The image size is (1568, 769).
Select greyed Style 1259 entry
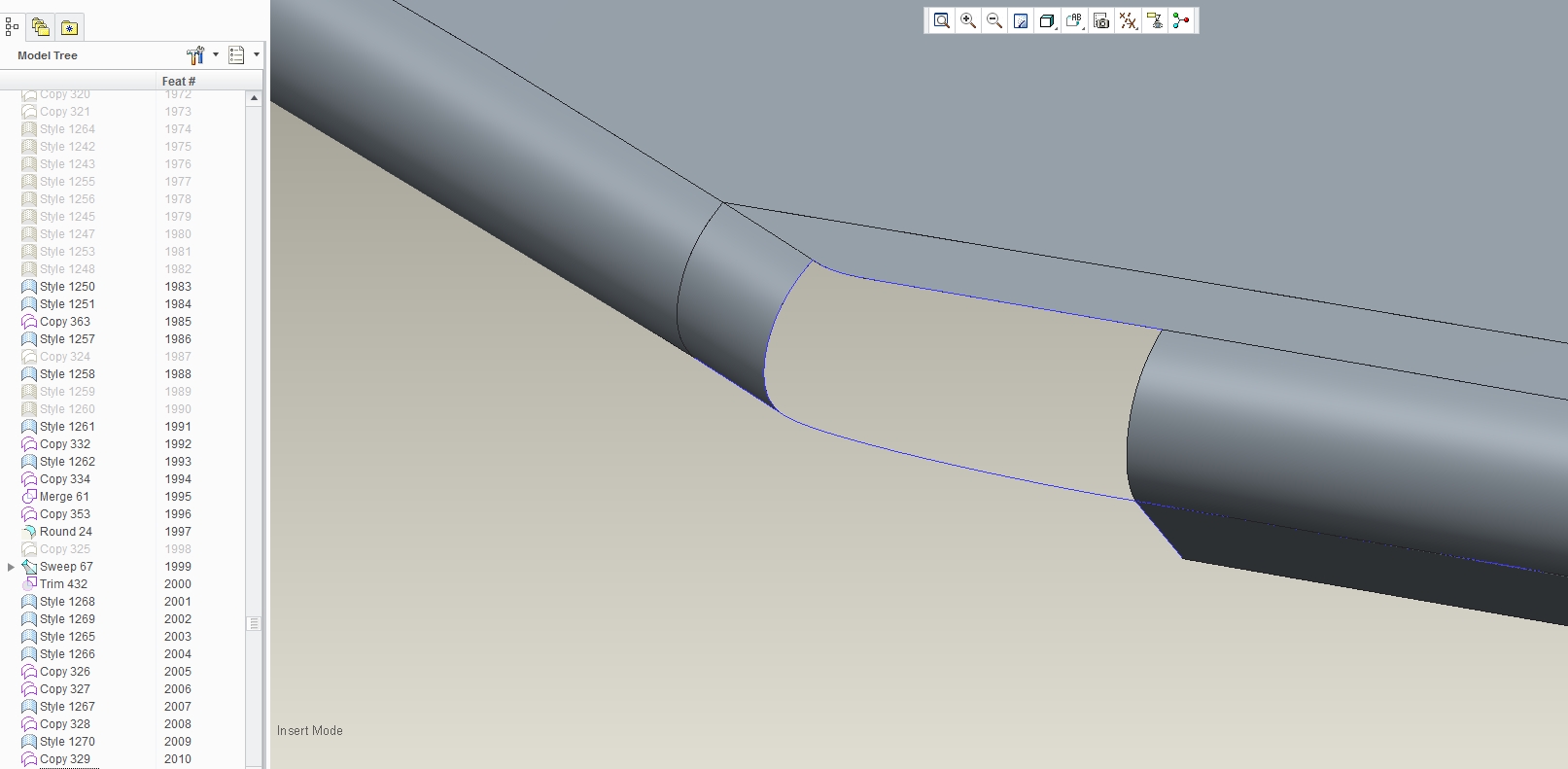(x=58, y=392)
